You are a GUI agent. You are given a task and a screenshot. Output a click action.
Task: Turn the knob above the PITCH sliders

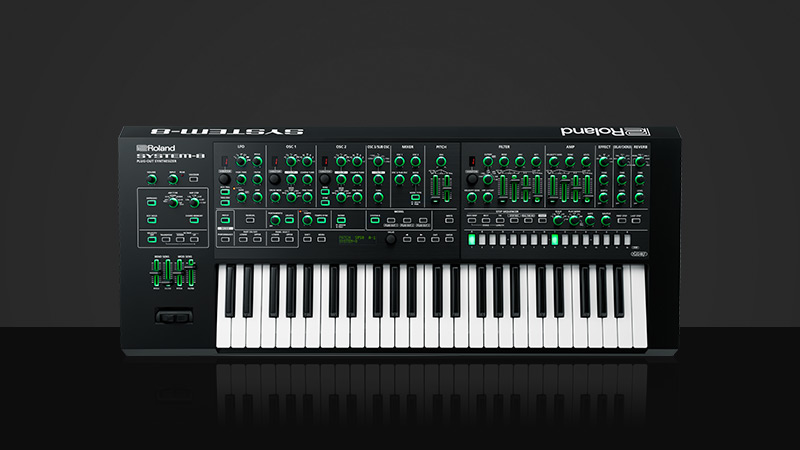coord(441,162)
